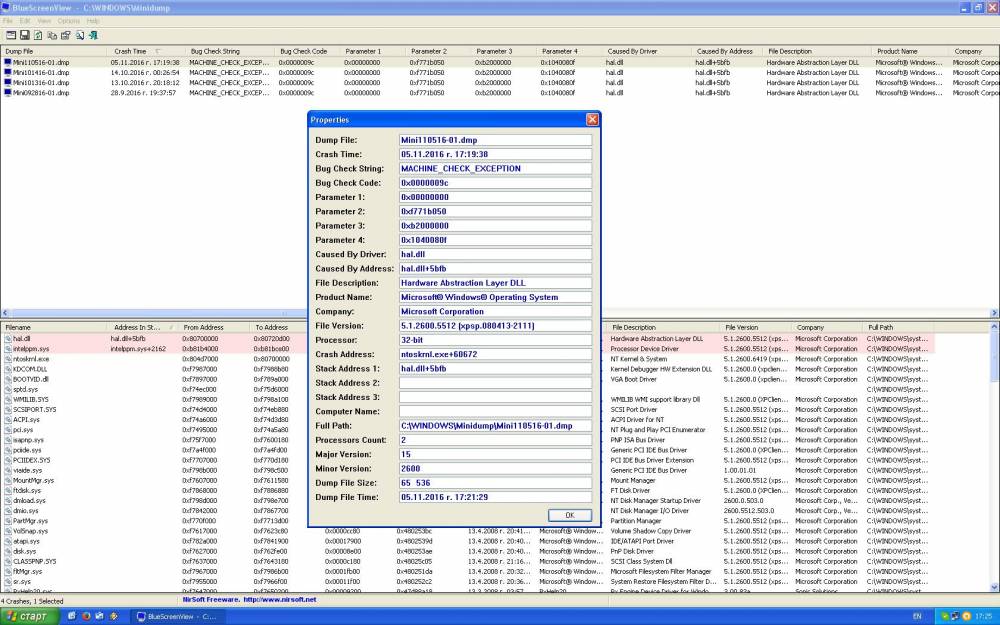Open the View menu
This screenshot has height=625, width=1000.
pyautogui.click(x=44, y=21)
